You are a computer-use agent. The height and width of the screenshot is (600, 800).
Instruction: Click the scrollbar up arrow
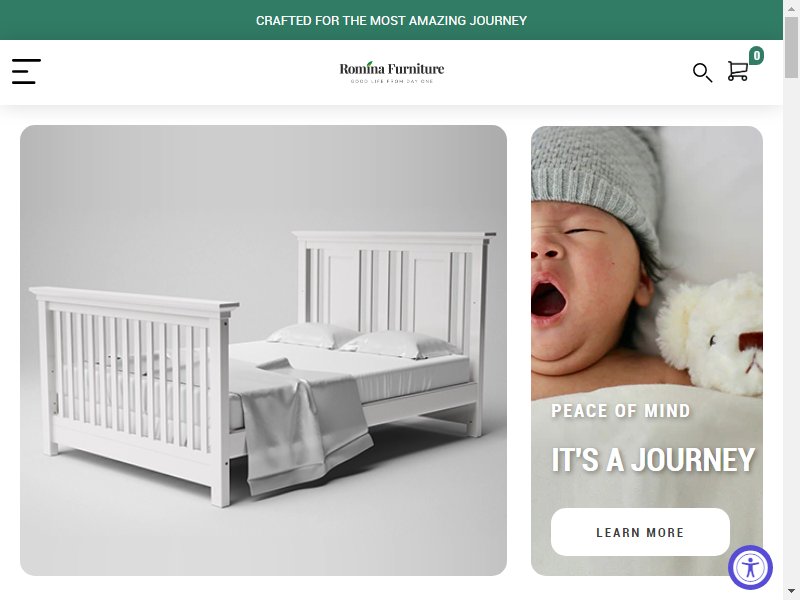[791, 8]
